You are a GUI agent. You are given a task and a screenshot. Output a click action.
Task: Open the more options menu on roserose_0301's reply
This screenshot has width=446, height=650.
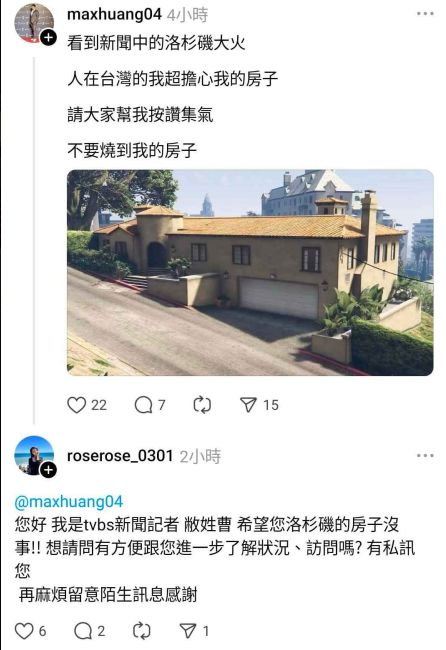point(425,456)
